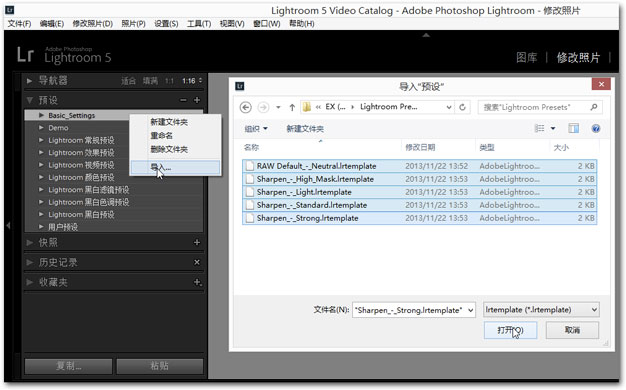Click the 粘贴 button
Viewport: 626px width, 390px height.
pyautogui.click(x=160, y=366)
